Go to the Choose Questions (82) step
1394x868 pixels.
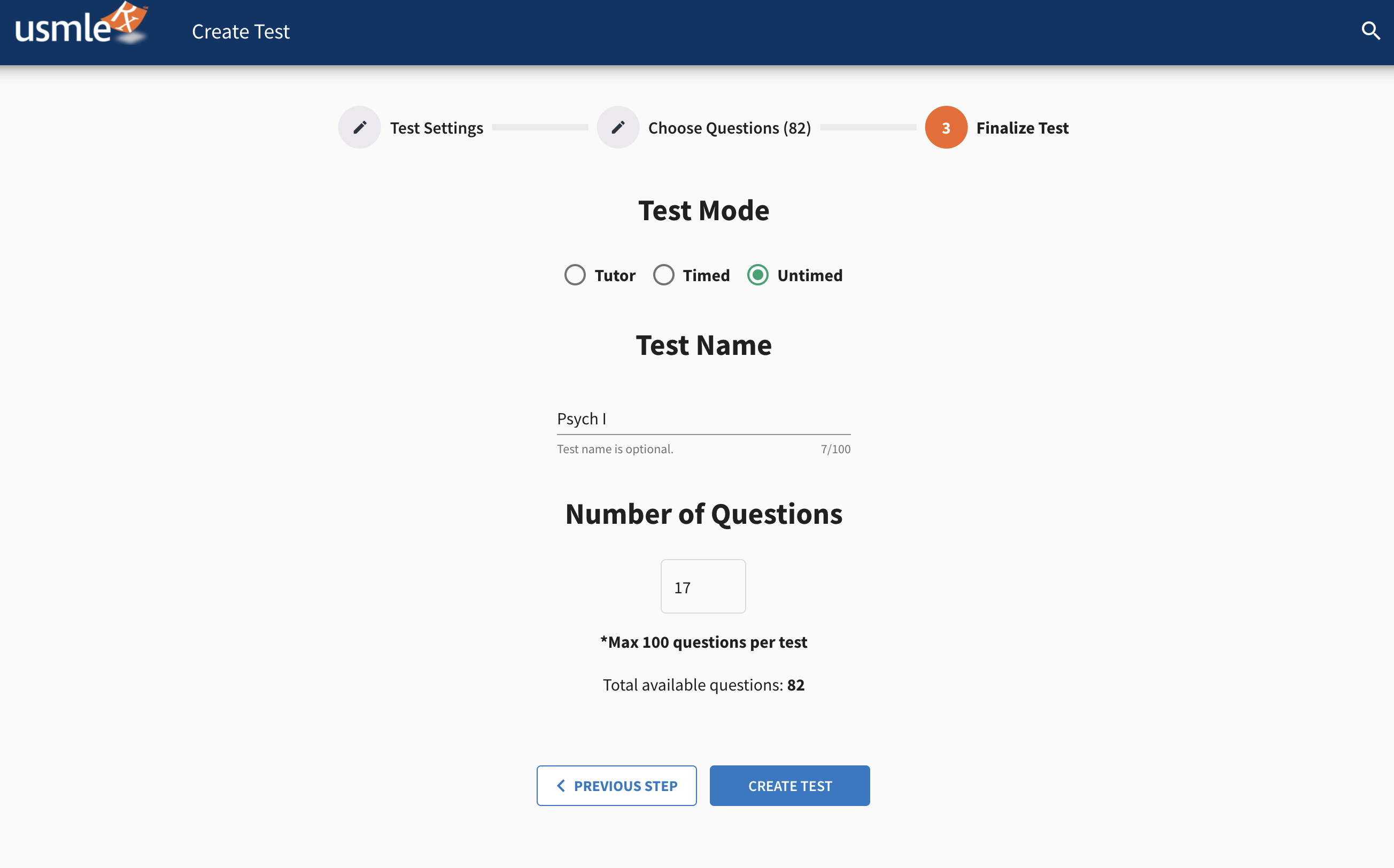(729, 127)
